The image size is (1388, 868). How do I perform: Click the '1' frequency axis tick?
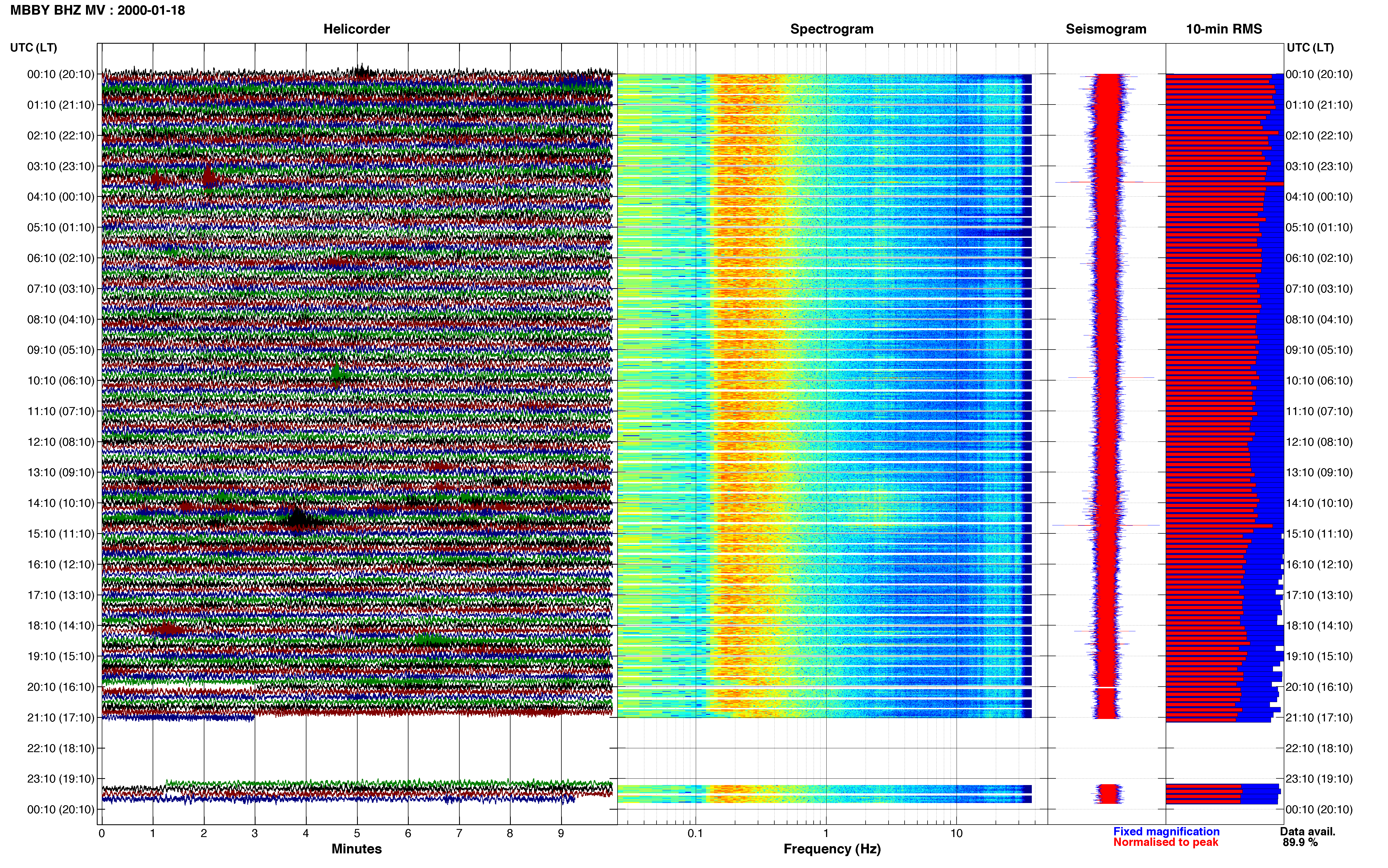click(826, 833)
